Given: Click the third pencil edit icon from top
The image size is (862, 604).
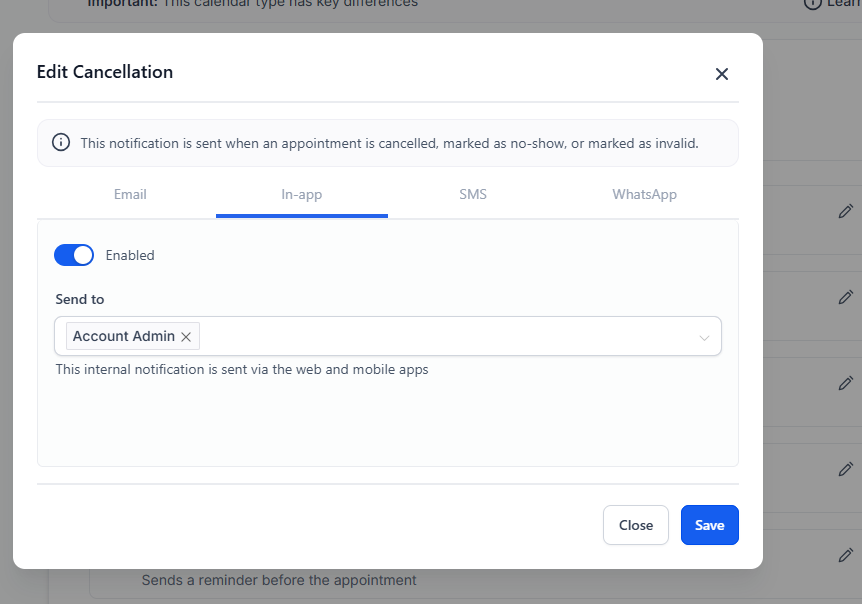Looking at the screenshot, I should click(x=846, y=383).
